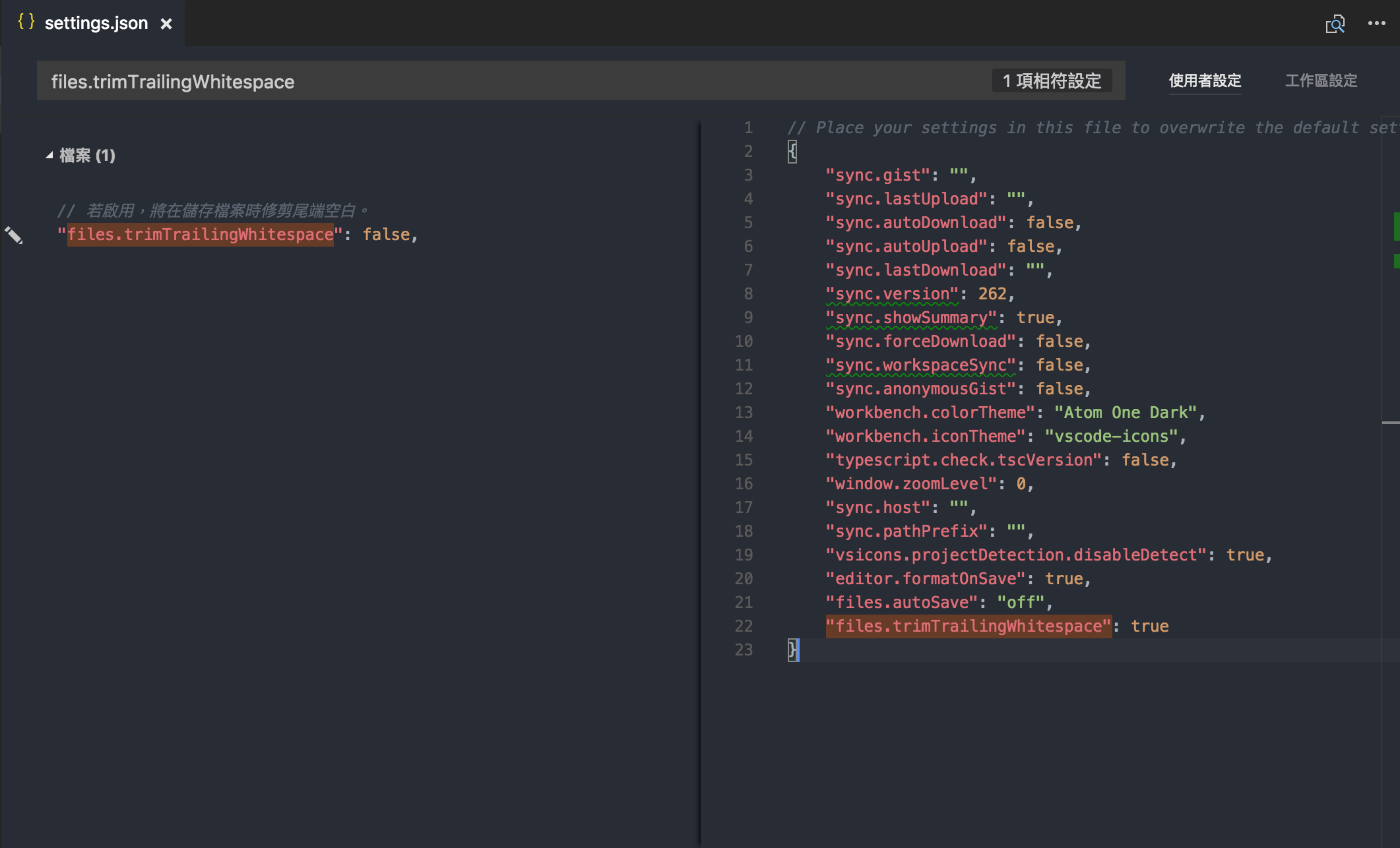Click the "sync.autoUpload" key

pyautogui.click(x=907, y=246)
